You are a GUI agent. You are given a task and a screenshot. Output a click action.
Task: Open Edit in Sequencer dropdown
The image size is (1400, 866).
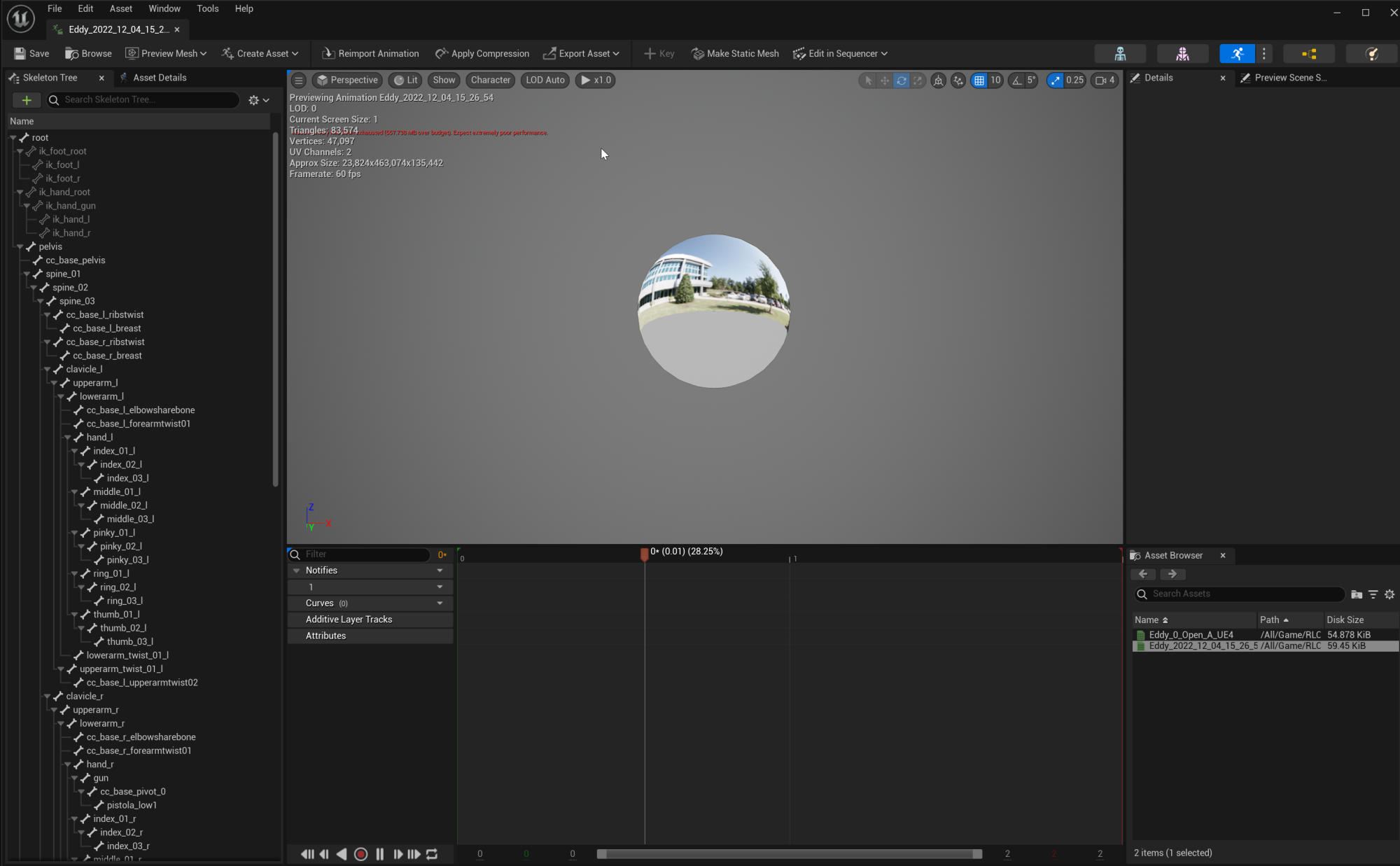[840, 53]
